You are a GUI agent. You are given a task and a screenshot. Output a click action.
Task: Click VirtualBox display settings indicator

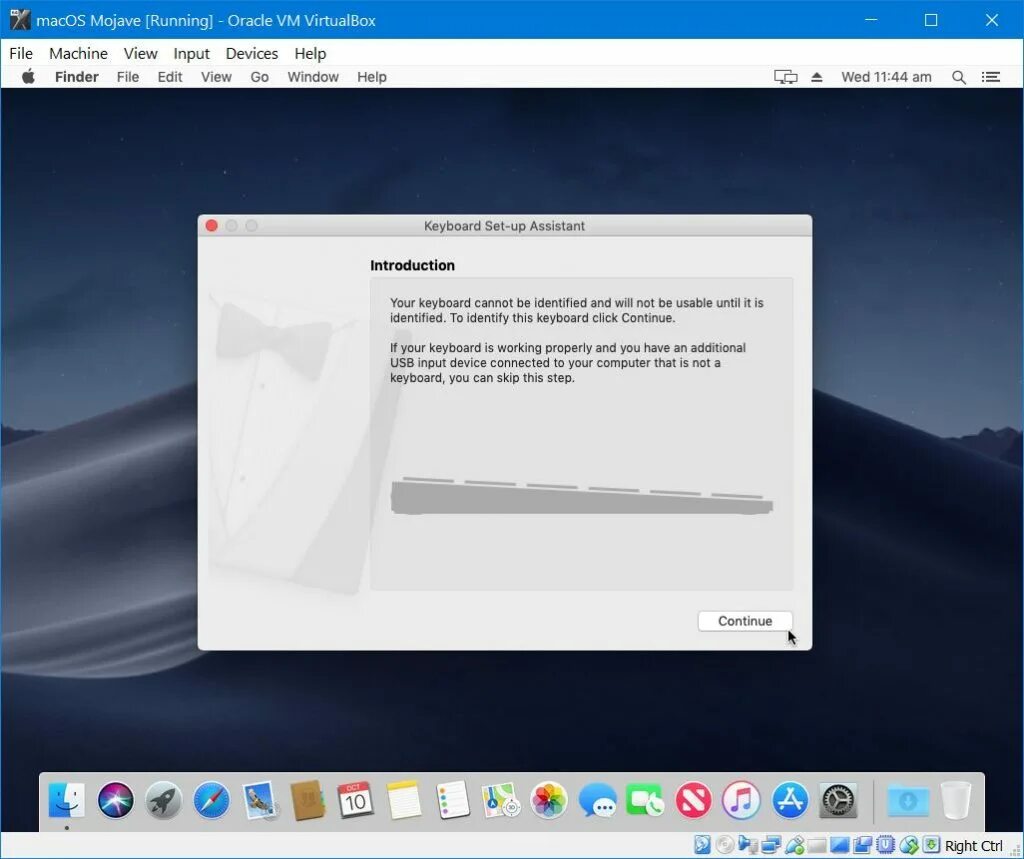(x=840, y=845)
